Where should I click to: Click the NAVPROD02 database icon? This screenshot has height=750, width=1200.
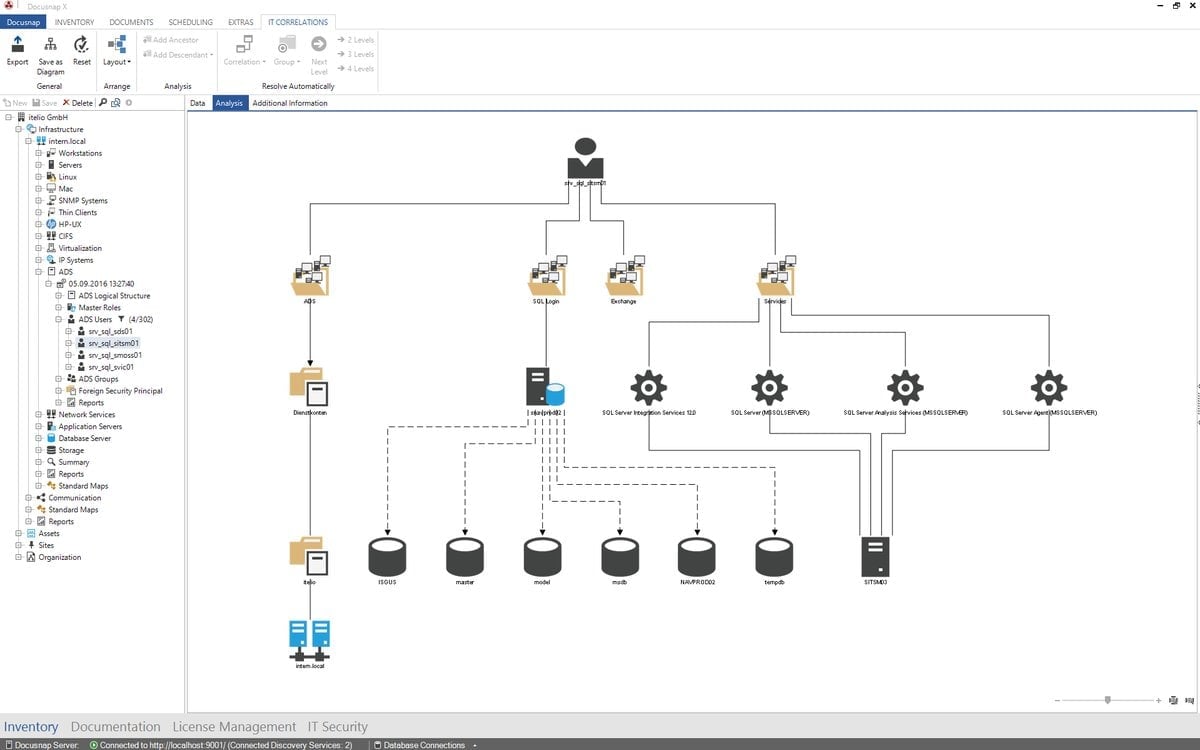(696, 556)
